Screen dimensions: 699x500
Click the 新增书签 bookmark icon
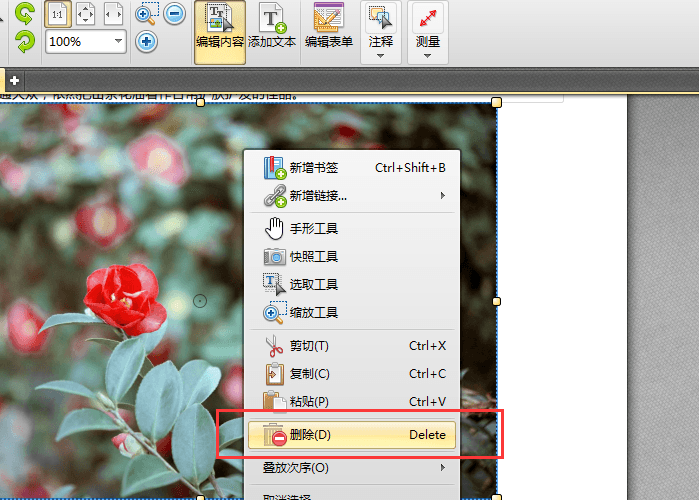(275, 168)
